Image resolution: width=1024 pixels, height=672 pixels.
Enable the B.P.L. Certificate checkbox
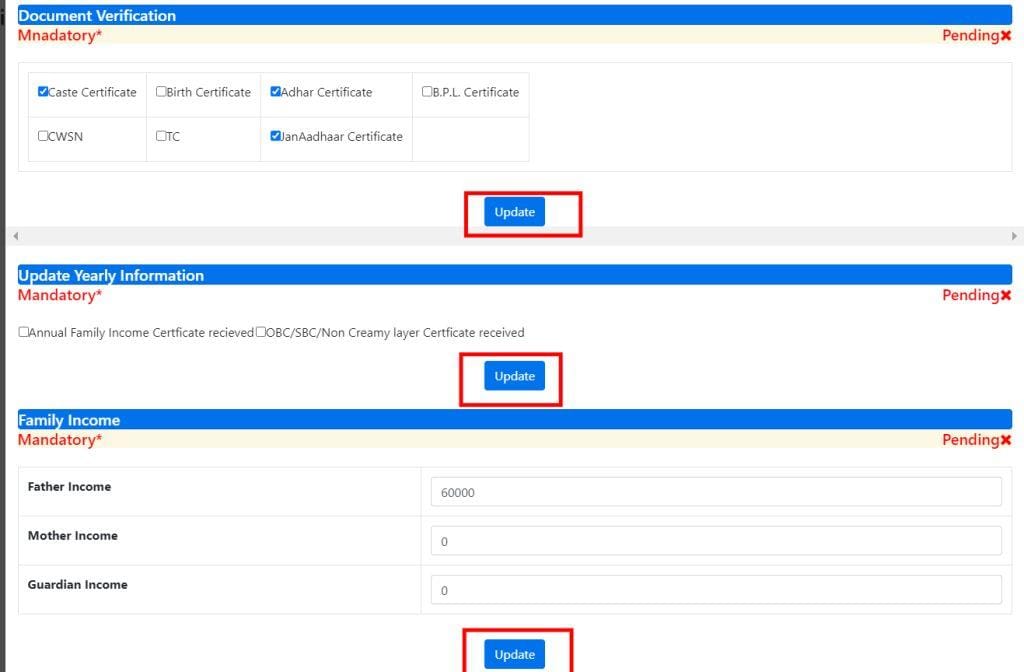[427, 92]
